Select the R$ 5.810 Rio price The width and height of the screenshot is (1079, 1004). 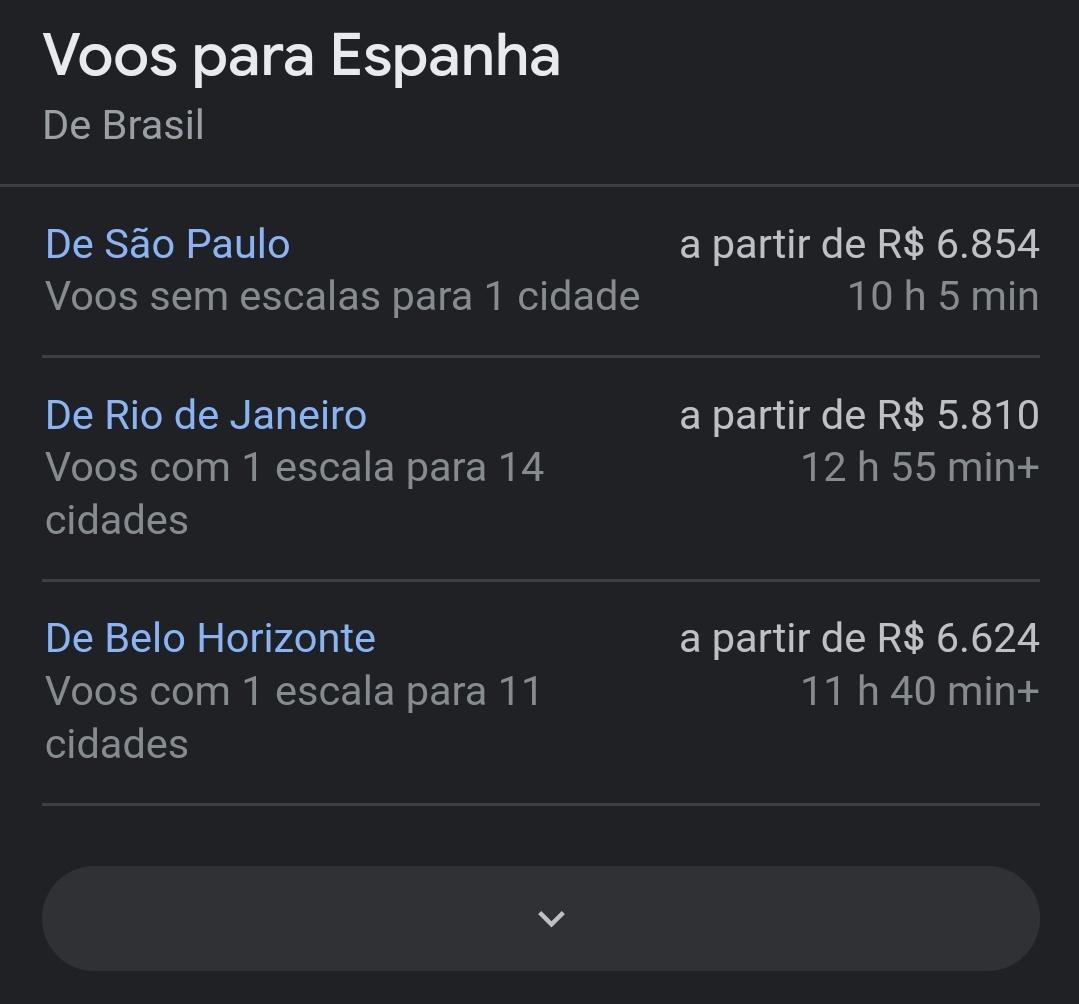[958, 415]
